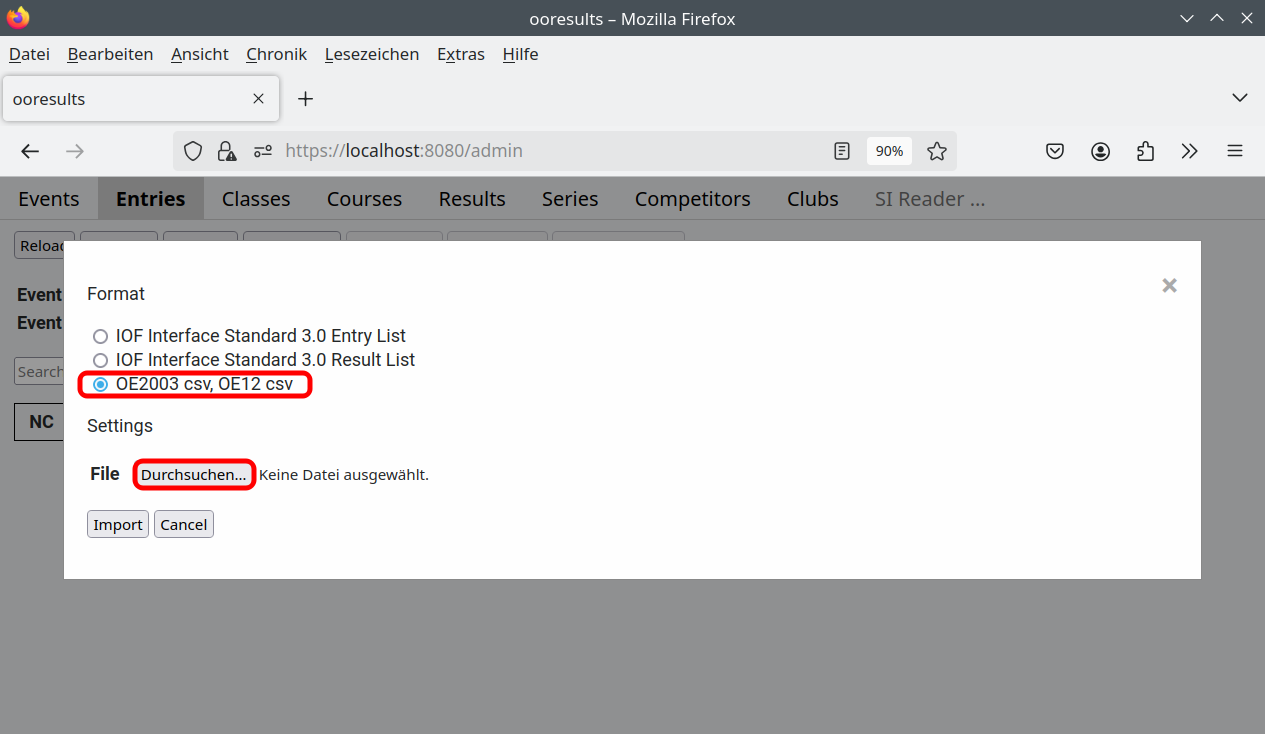This screenshot has height=734, width=1265.
Task: Open the Hilfe menu
Action: (x=520, y=54)
